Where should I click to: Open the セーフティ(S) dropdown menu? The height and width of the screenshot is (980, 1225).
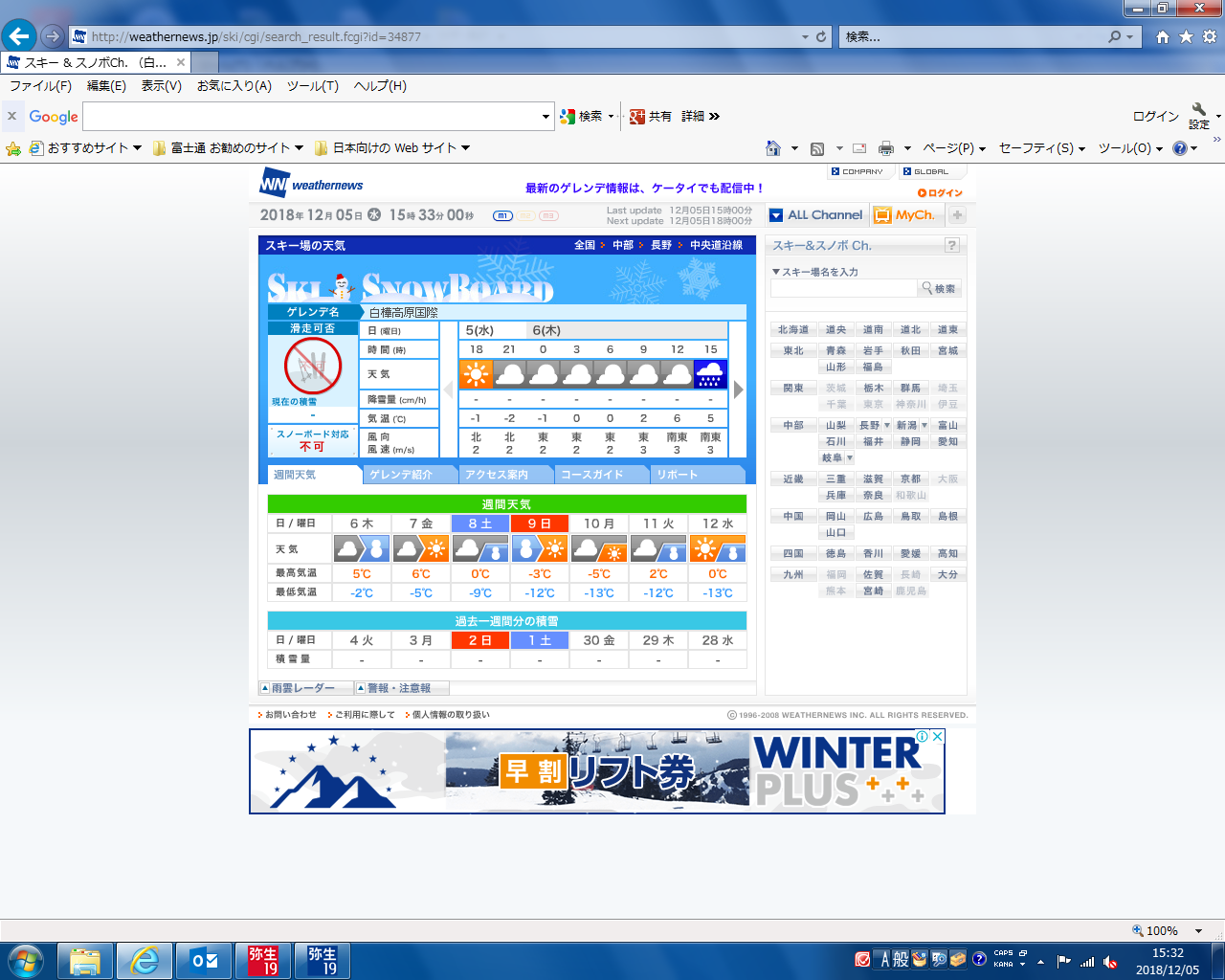pyautogui.click(x=1041, y=148)
